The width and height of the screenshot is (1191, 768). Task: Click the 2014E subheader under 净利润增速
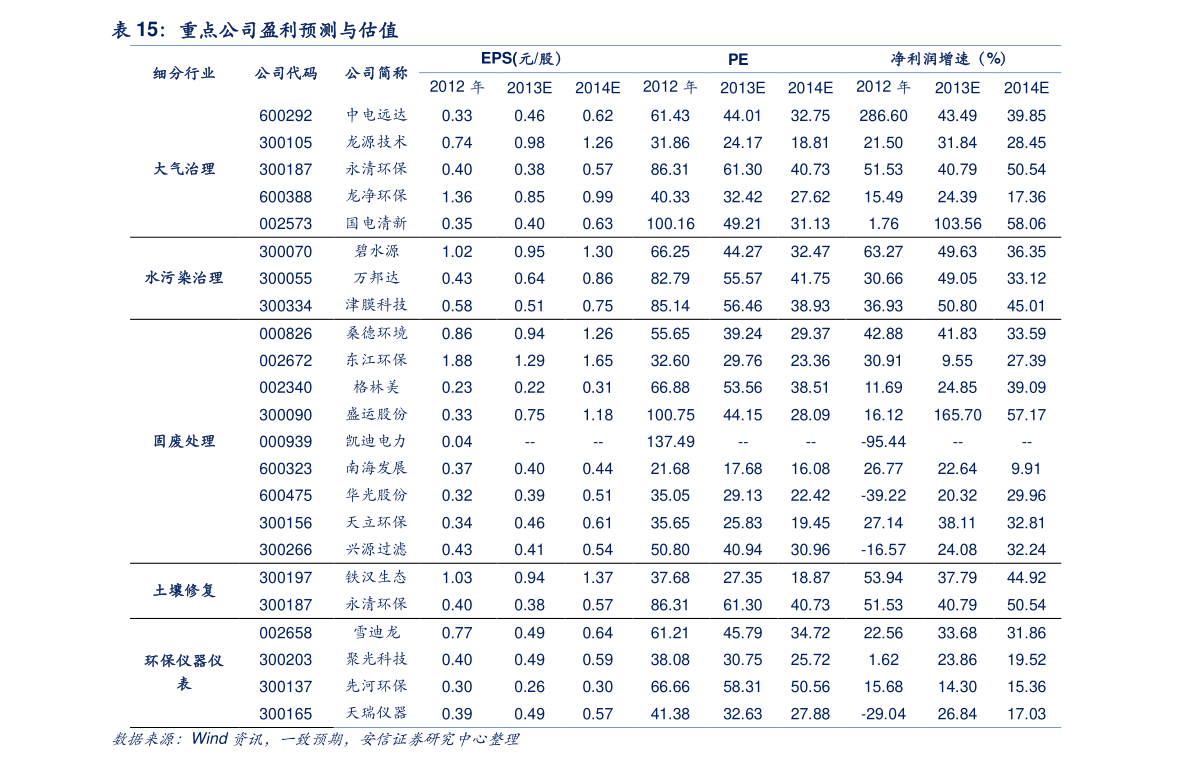tap(1026, 88)
